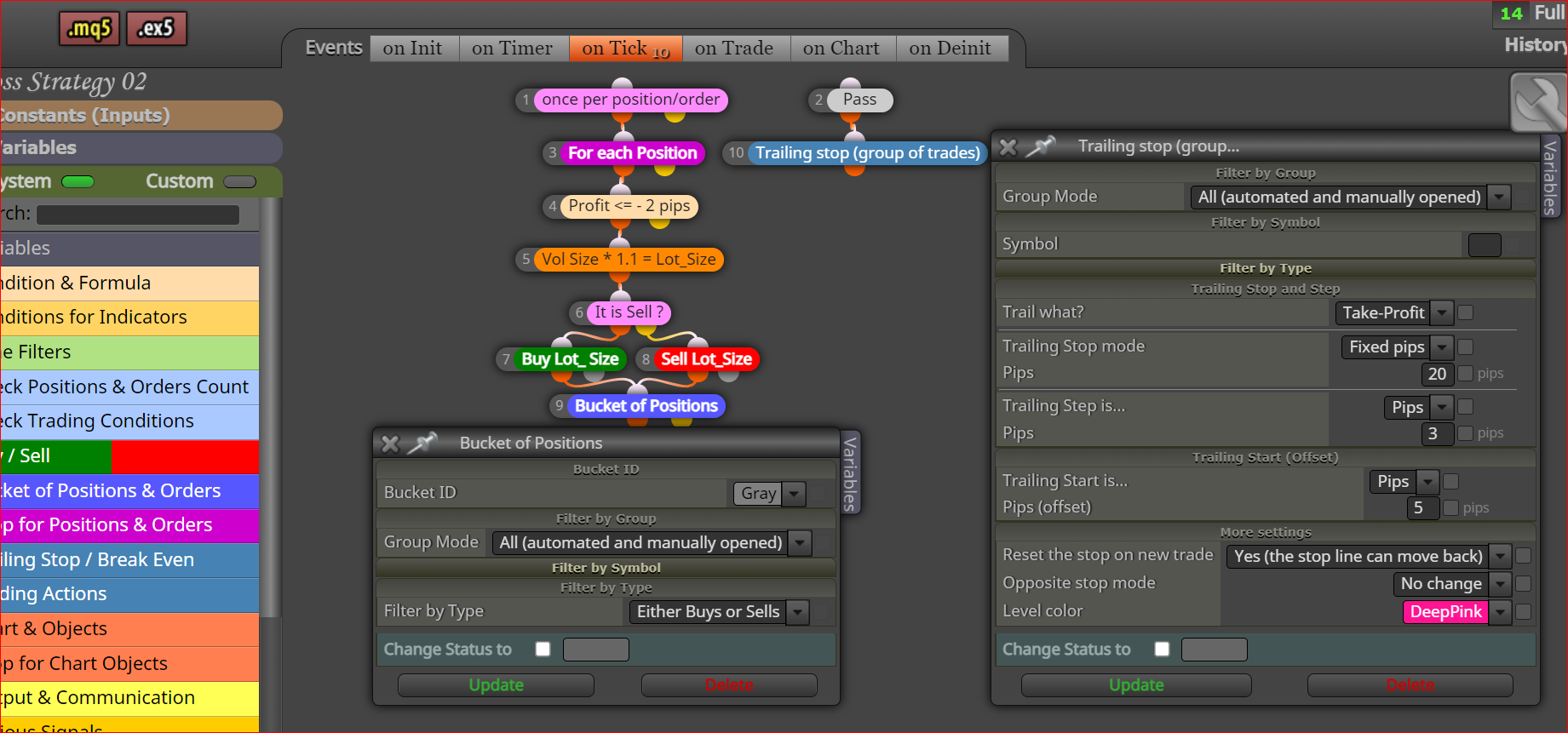Screen dimensions: 1568x733
Task: Click the Trailing Stop Pips value 20
Action: click(1438, 373)
